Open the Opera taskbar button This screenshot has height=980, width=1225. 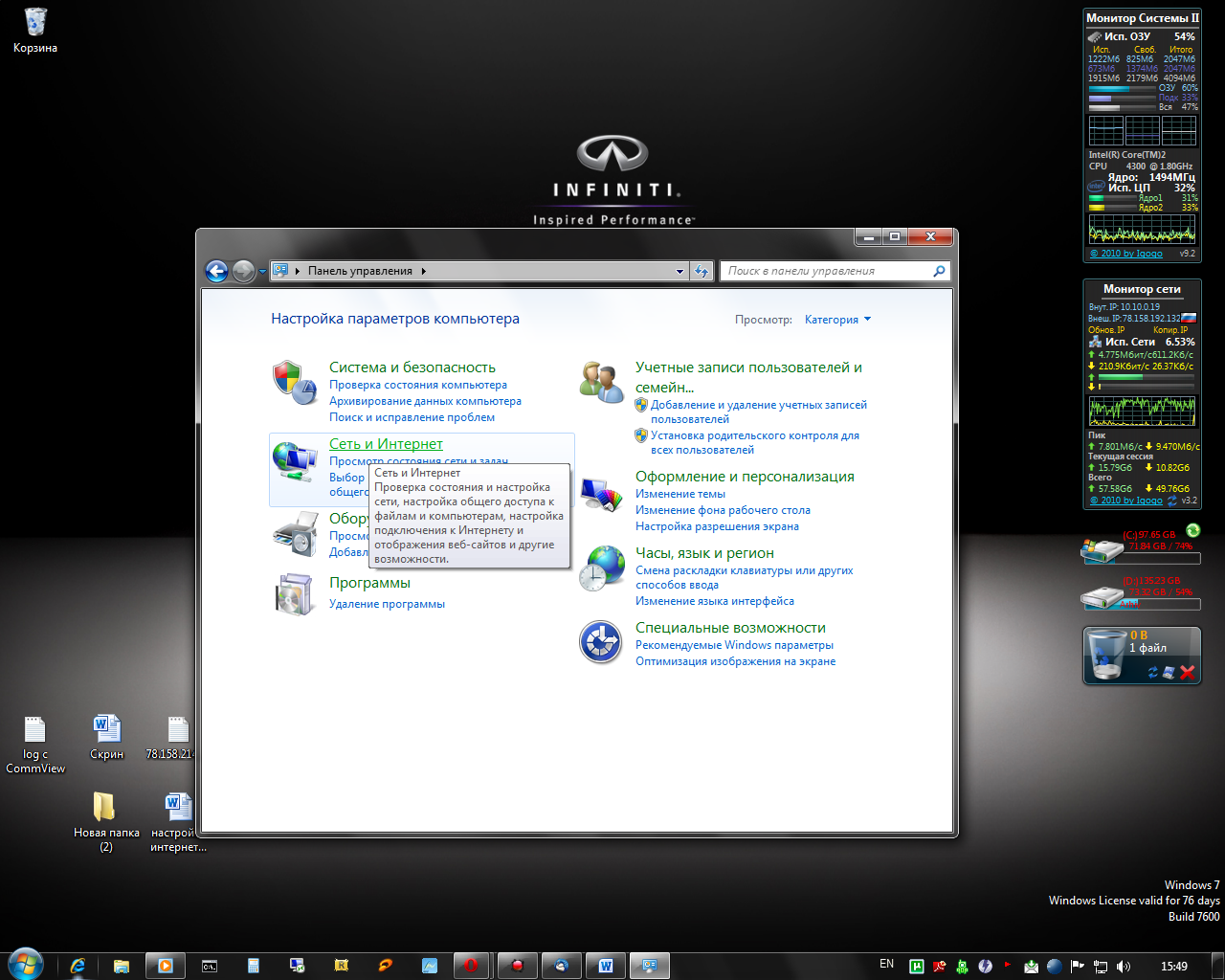coord(471,966)
